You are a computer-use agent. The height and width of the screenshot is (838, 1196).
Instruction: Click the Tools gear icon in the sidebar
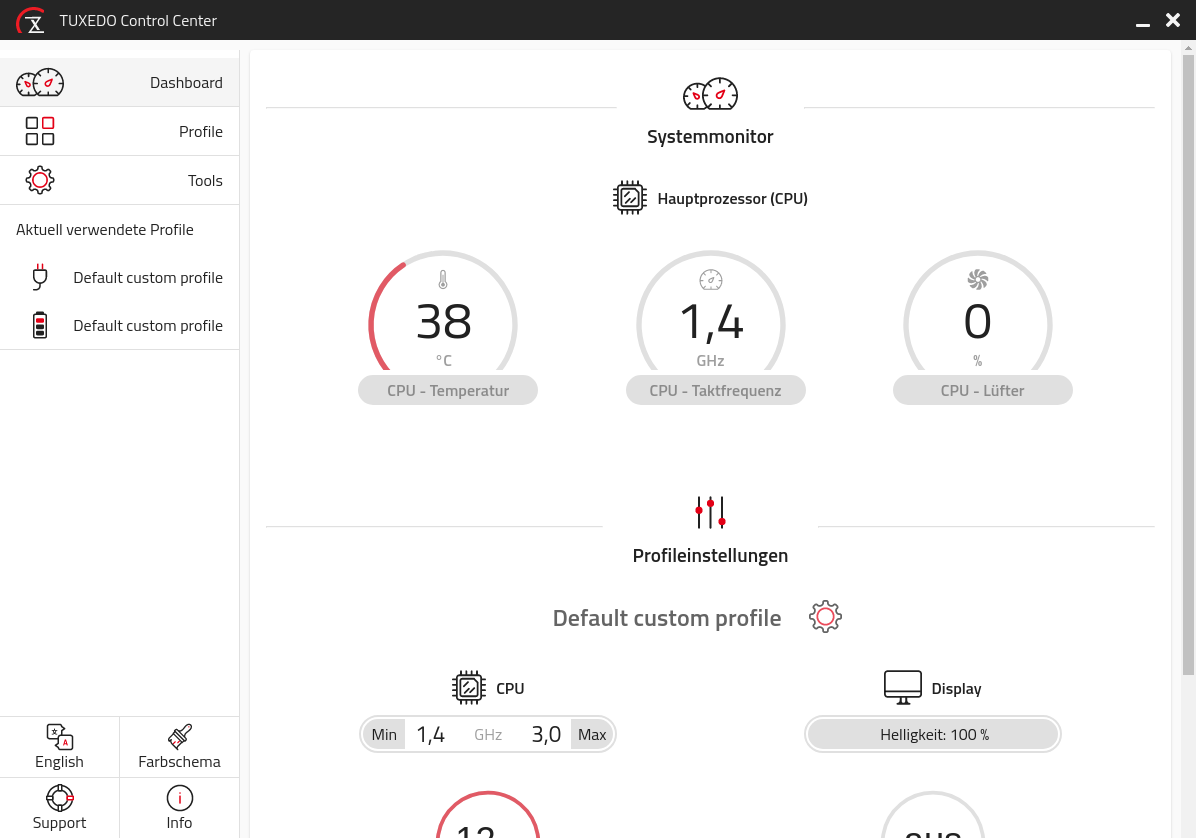[x=40, y=180]
